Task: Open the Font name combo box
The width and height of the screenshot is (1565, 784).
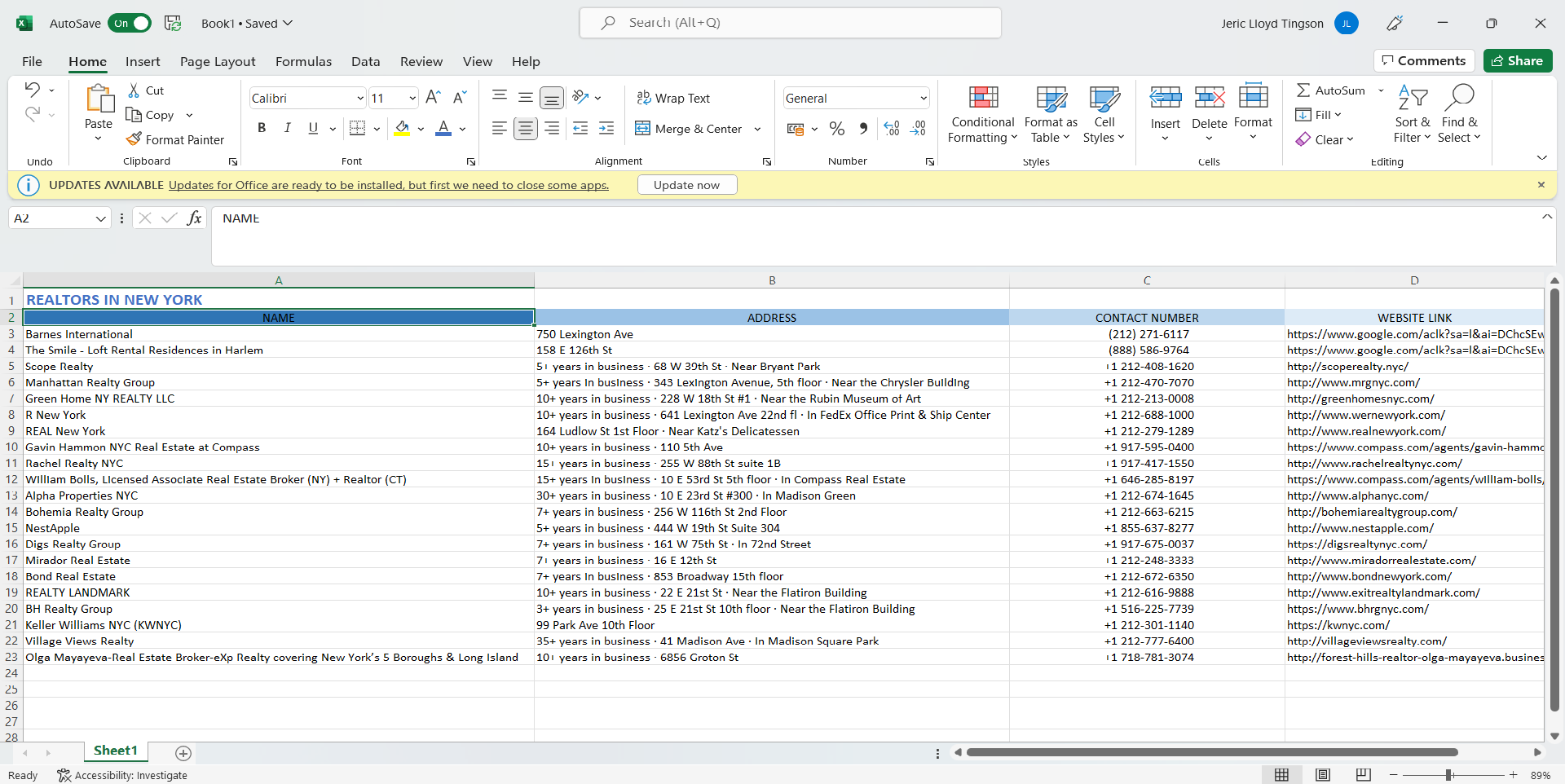Action: click(307, 98)
